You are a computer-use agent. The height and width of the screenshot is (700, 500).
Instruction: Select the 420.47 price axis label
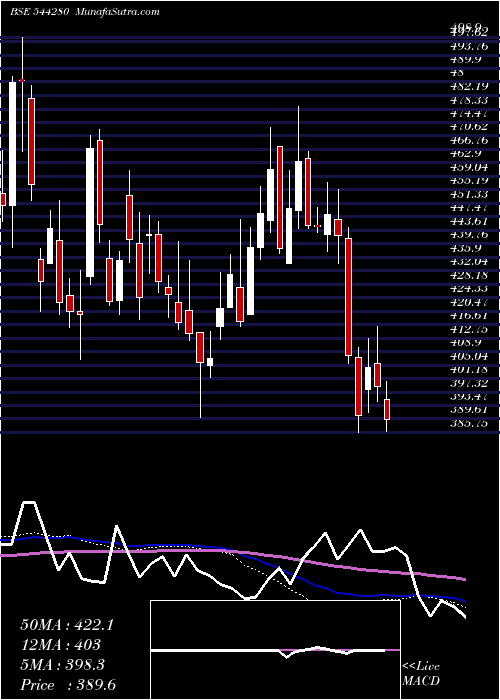pos(469,303)
